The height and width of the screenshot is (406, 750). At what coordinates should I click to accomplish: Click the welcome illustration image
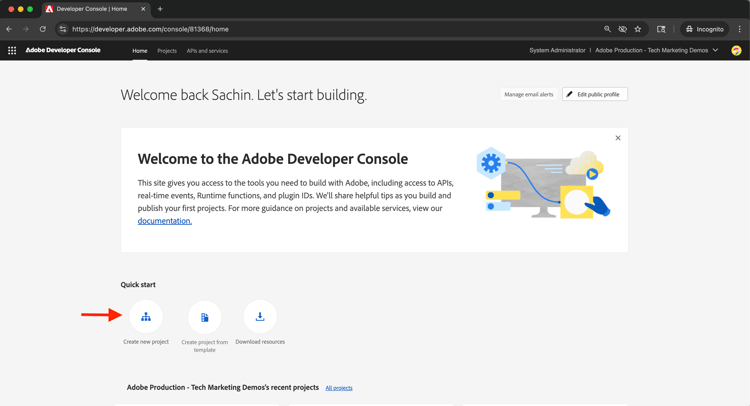coord(543,184)
